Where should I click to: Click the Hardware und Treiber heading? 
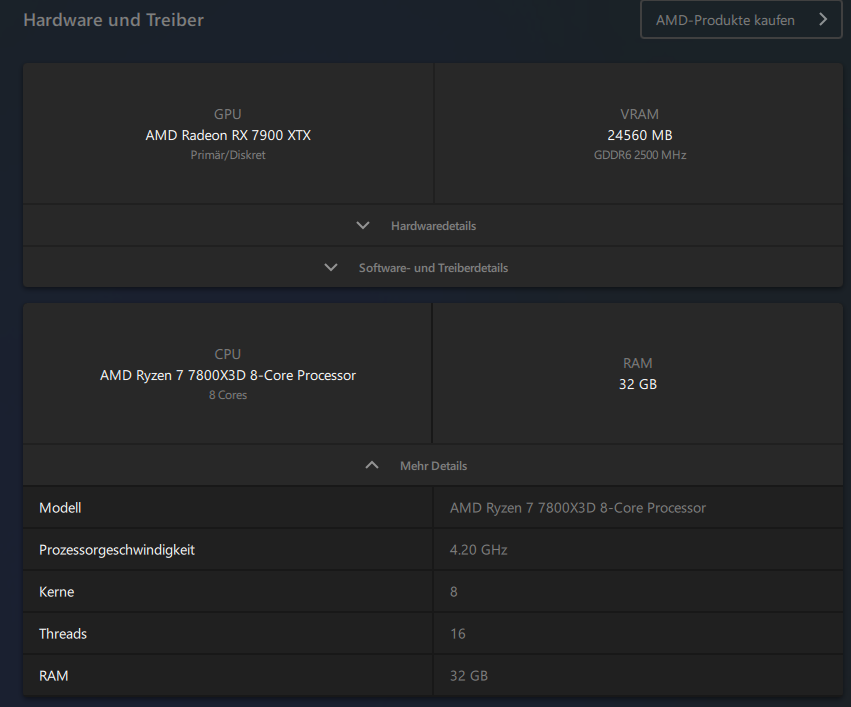(113, 20)
